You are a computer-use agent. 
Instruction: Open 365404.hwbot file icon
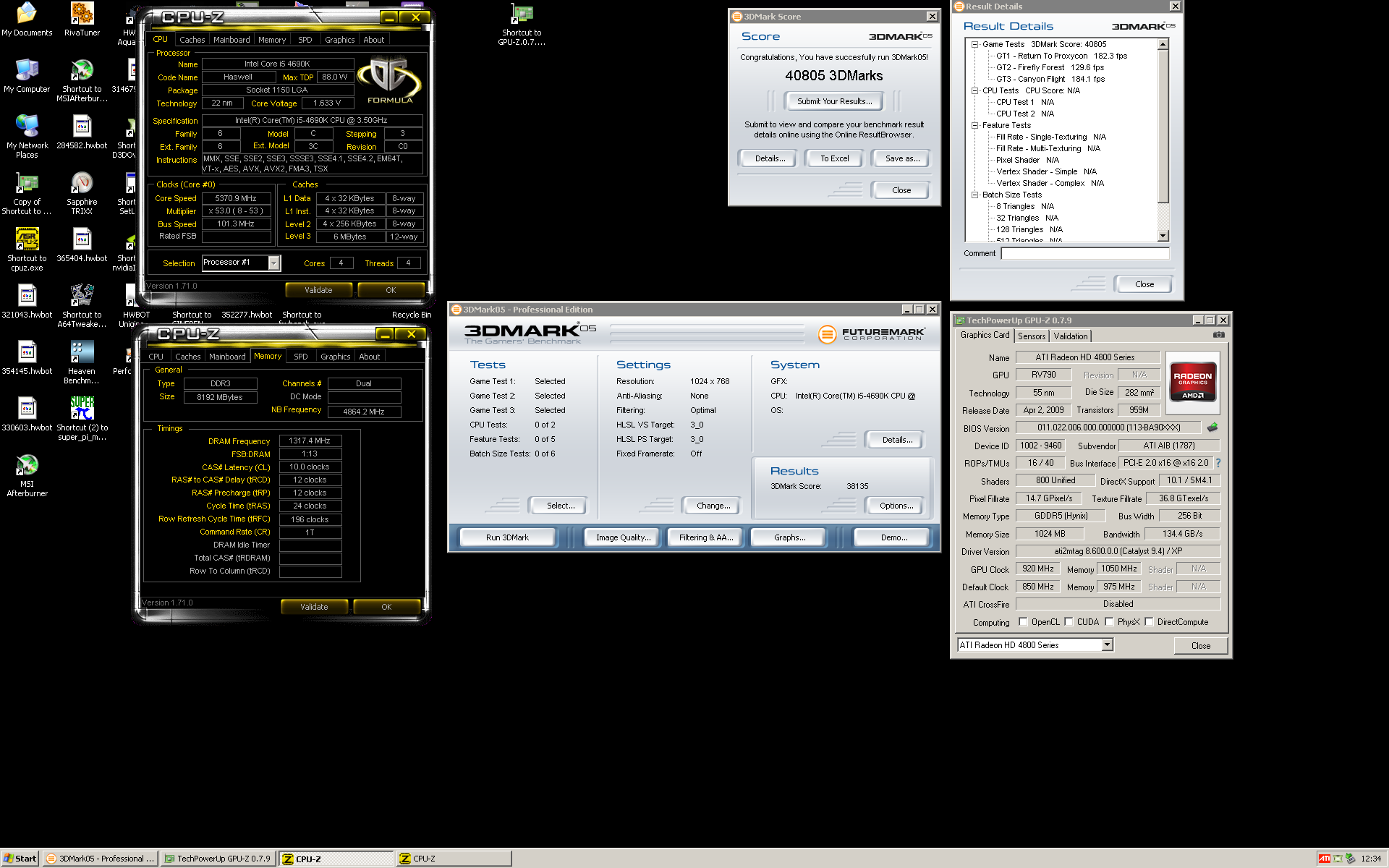(82, 245)
